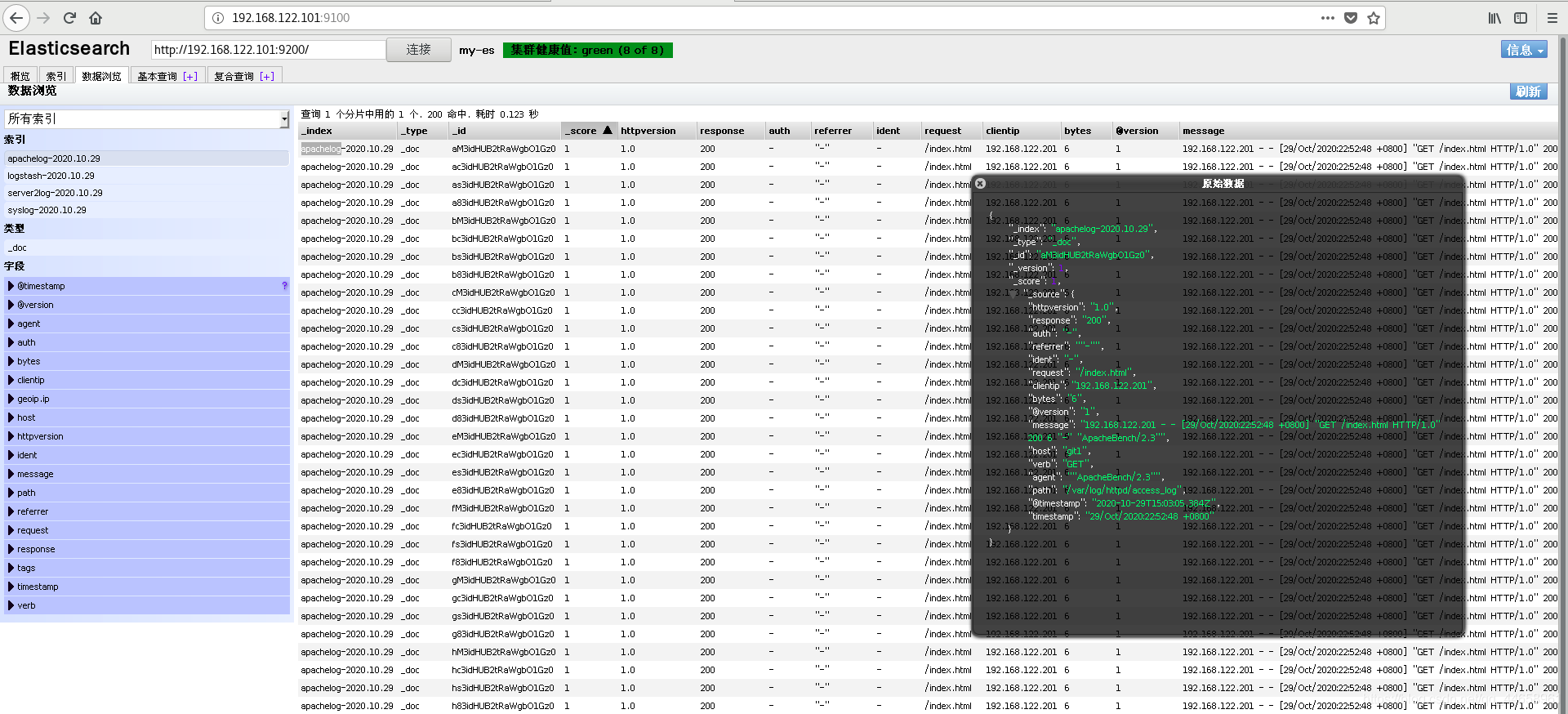Go forward in browser history

[43, 18]
